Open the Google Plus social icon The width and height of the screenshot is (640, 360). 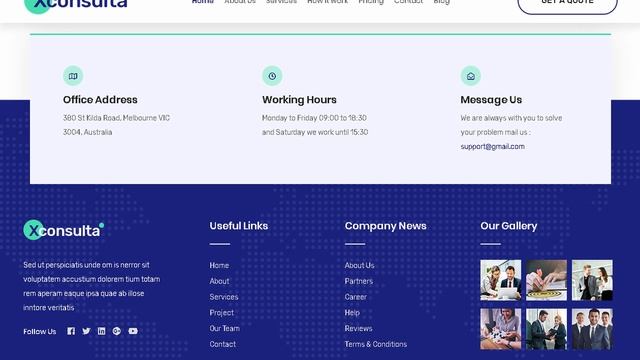(117, 331)
